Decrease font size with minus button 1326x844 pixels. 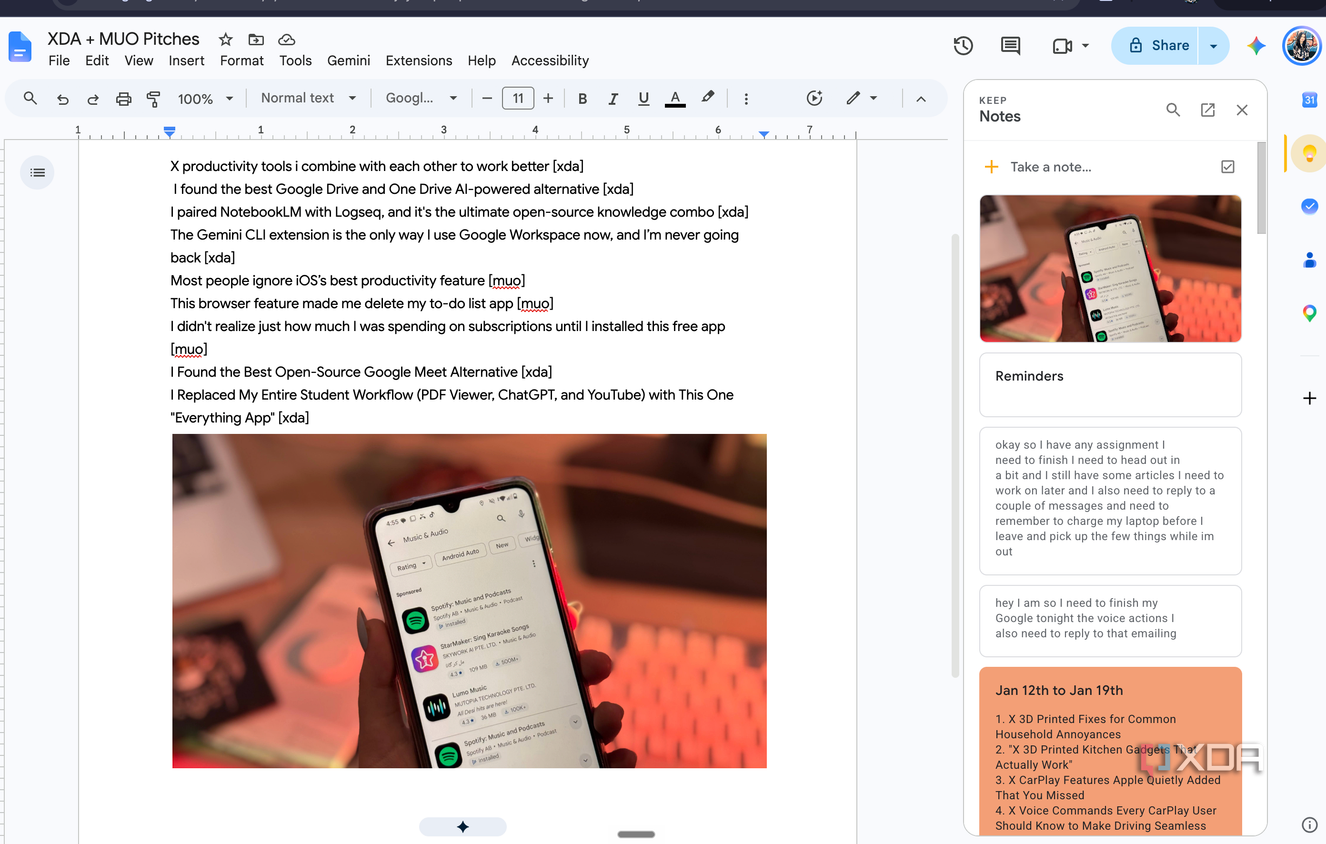click(x=487, y=99)
